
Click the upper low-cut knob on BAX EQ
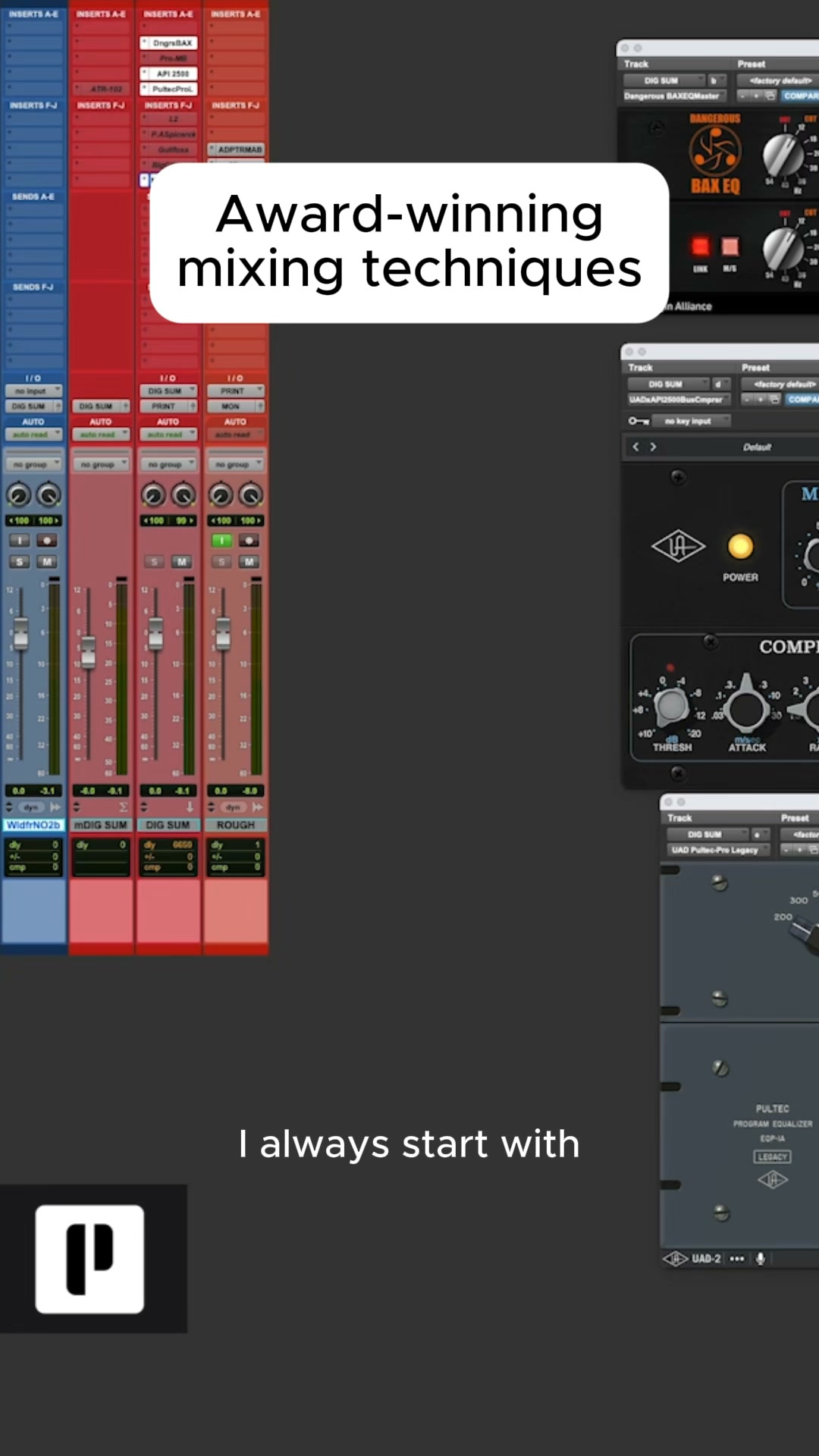(x=783, y=155)
